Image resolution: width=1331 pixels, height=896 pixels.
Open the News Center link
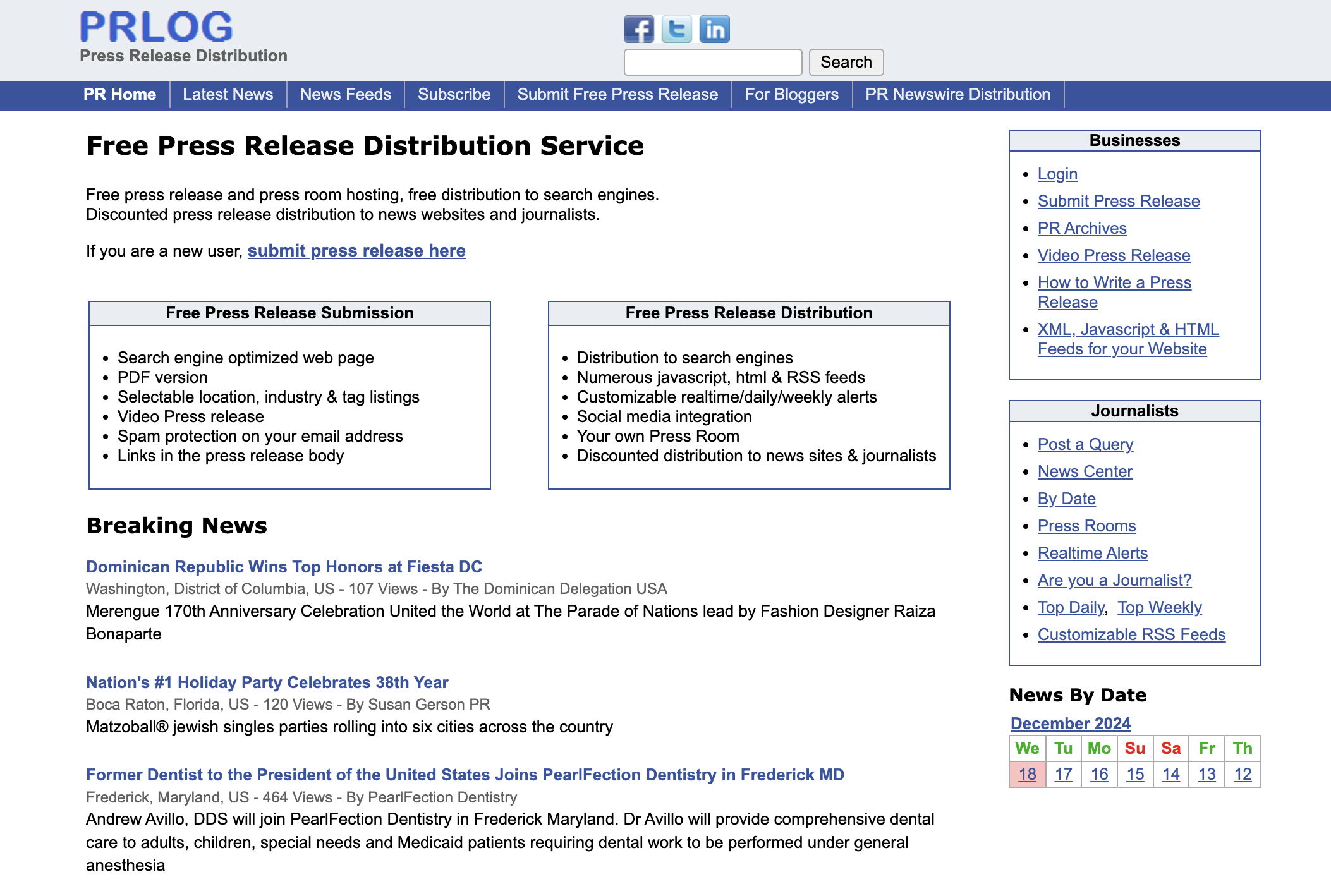coord(1085,471)
